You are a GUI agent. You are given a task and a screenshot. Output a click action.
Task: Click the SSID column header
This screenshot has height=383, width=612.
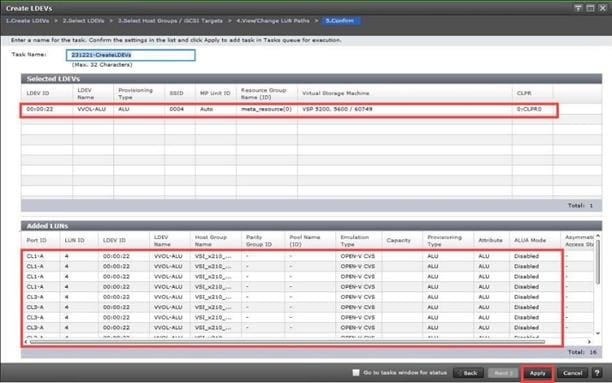[x=176, y=93]
